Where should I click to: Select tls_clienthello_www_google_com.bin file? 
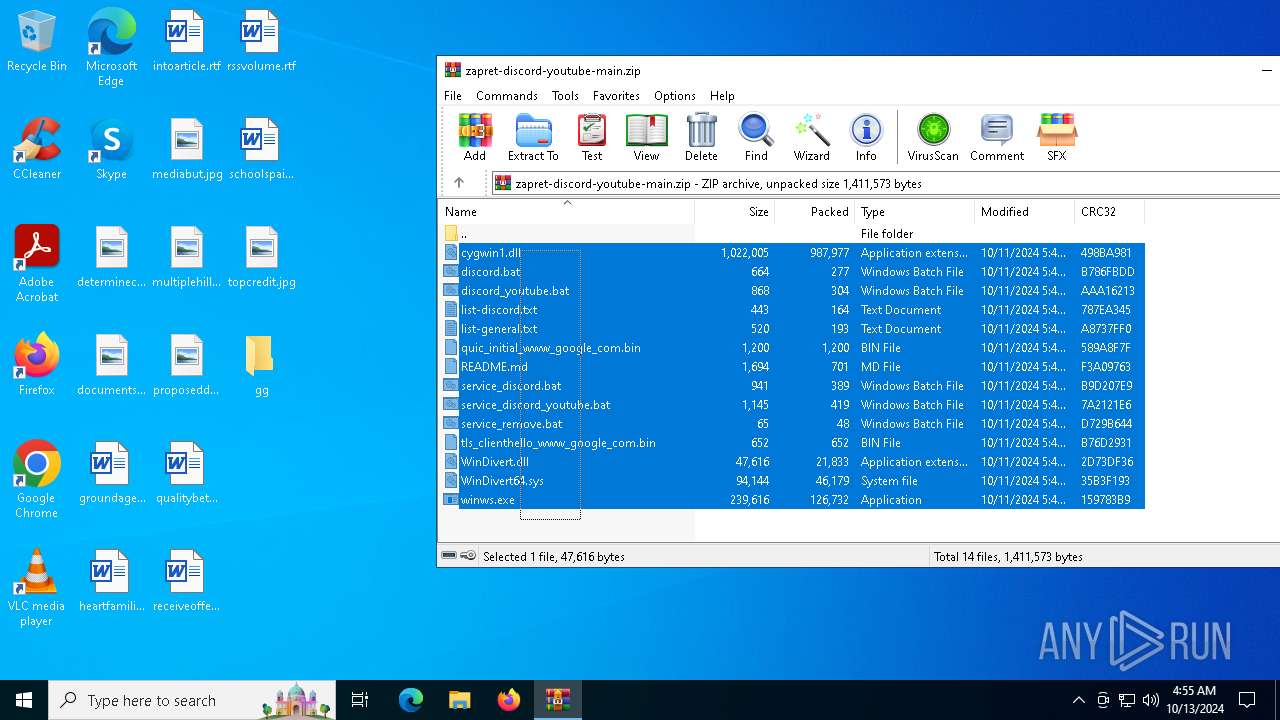click(792, 443)
